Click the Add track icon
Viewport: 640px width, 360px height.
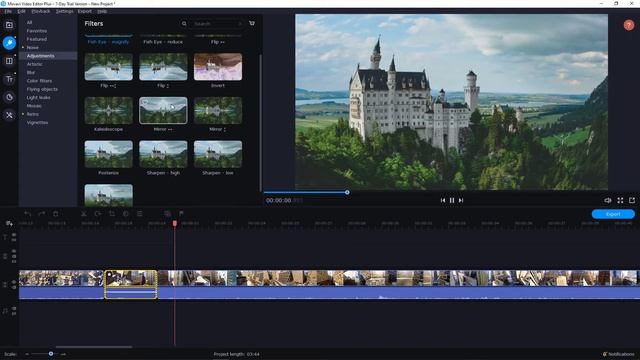[9, 223]
